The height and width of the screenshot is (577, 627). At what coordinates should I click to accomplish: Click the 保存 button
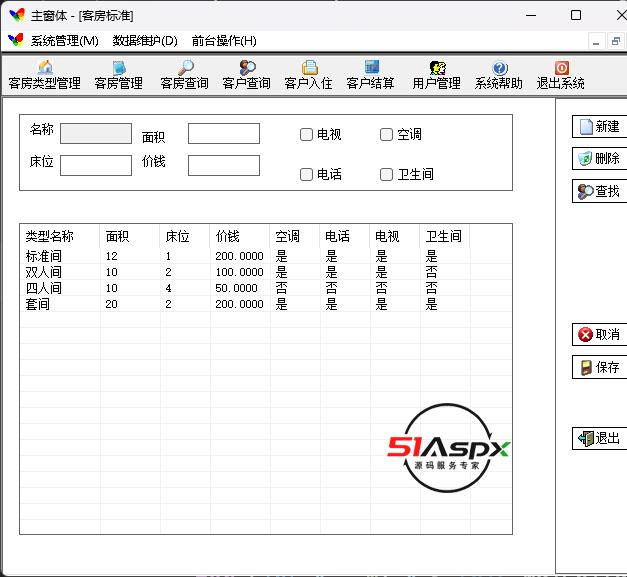coord(600,367)
